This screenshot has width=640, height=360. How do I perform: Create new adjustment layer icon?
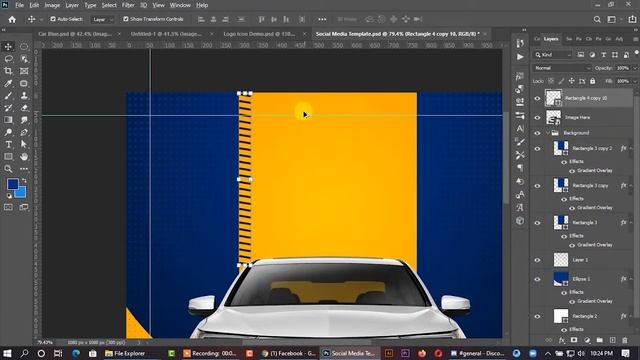[587, 340]
